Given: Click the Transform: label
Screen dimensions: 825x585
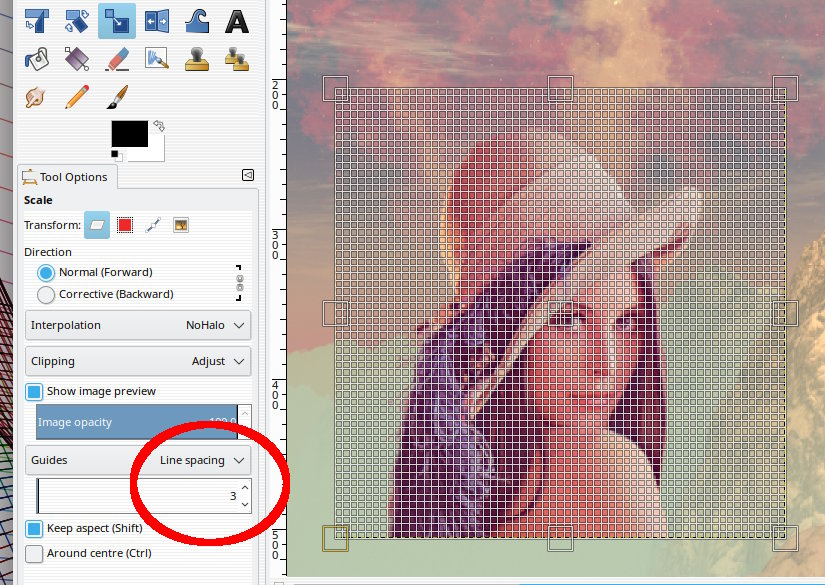Looking at the screenshot, I should click(52, 225).
